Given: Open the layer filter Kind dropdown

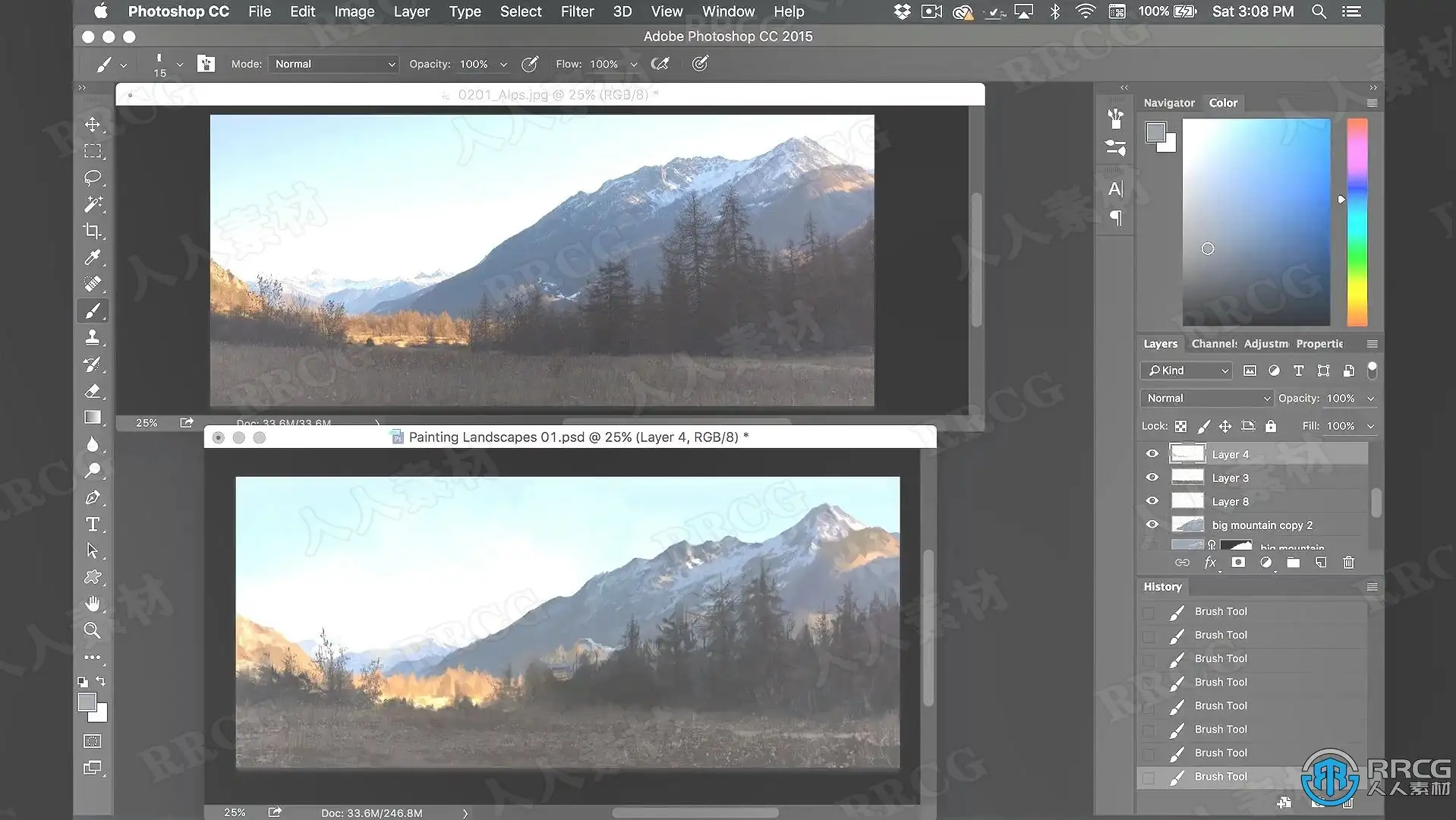Looking at the screenshot, I should pyautogui.click(x=1186, y=371).
